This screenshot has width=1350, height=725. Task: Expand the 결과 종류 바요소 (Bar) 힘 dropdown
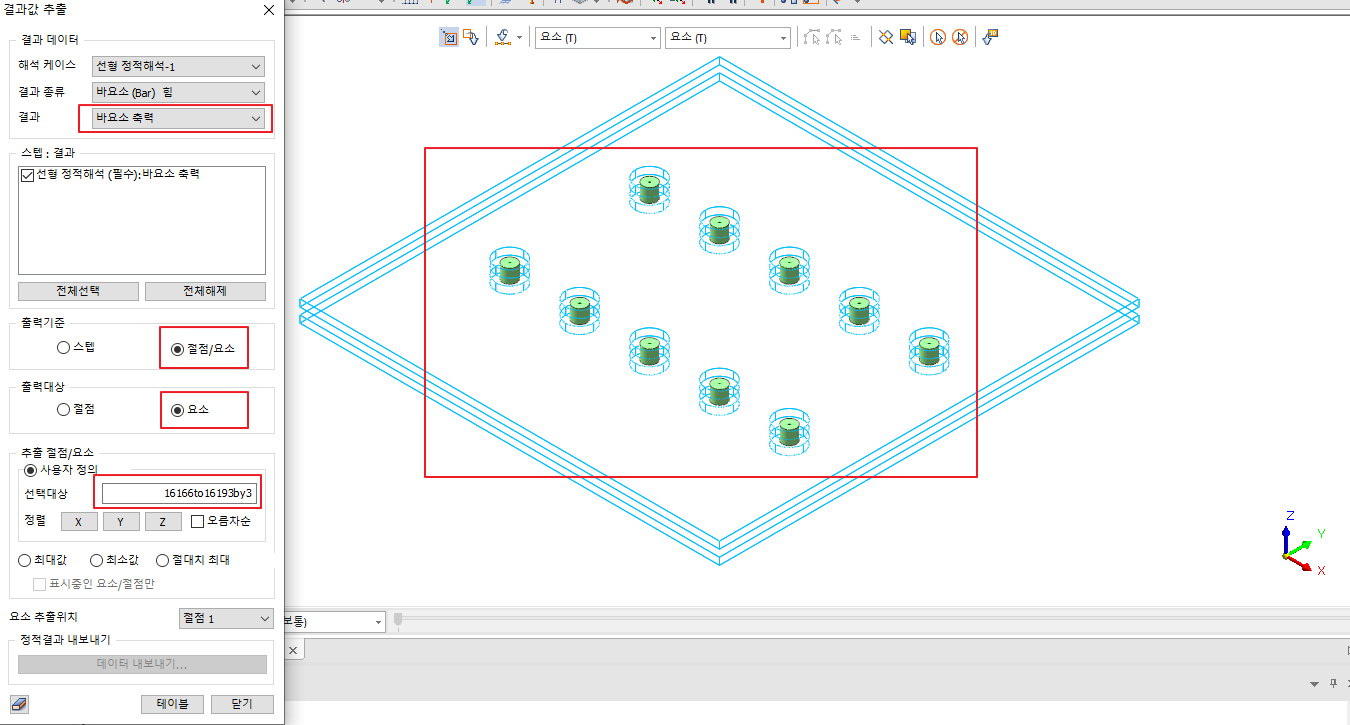(177, 93)
